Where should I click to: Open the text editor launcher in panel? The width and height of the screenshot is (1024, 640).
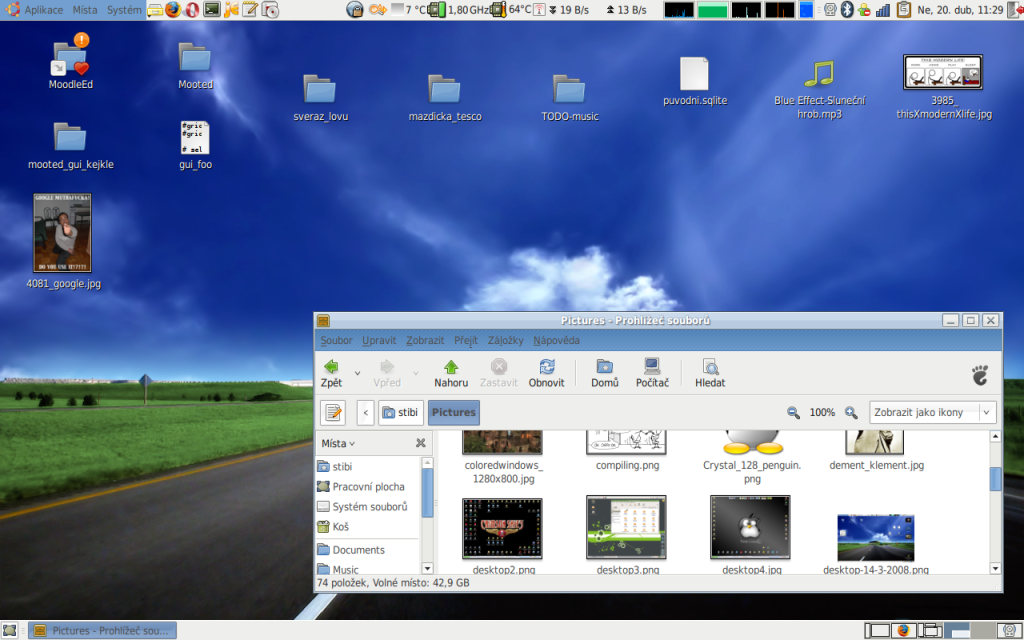(x=250, y=9)
